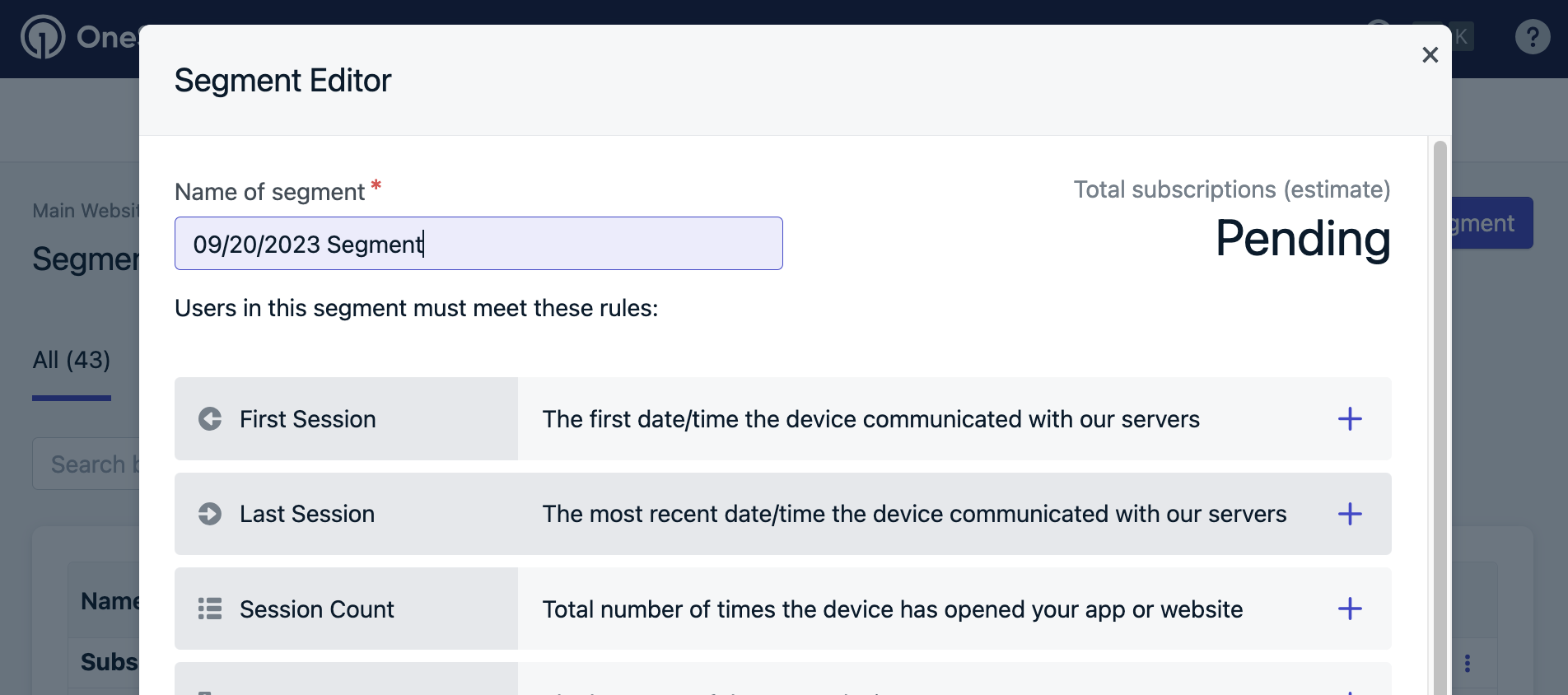The width and height of the screenshot is (1568, 695).
Task: Click the Session Count rule description
Action: [x=892, y=609]
